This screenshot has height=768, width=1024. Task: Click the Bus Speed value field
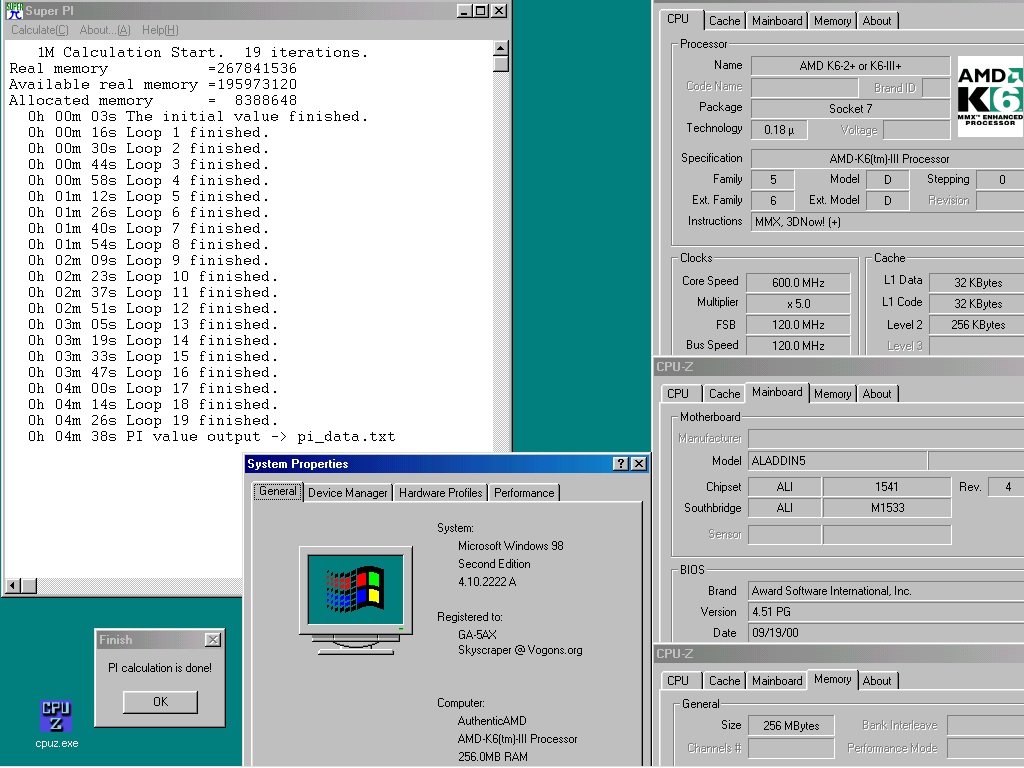click(x=798, y=345)
